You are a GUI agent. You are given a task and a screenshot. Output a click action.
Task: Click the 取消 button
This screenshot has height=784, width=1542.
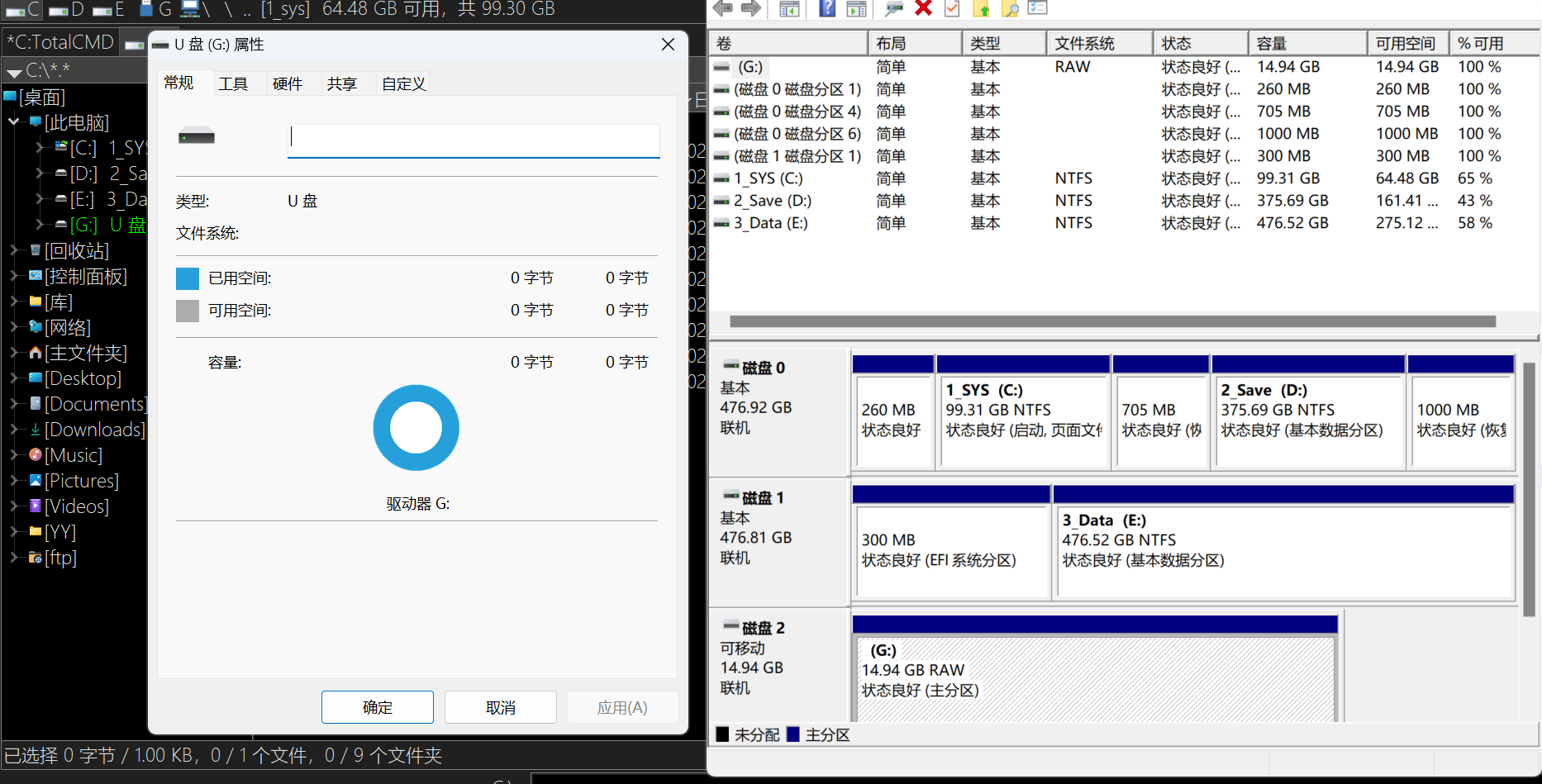(x=501, y=707)
